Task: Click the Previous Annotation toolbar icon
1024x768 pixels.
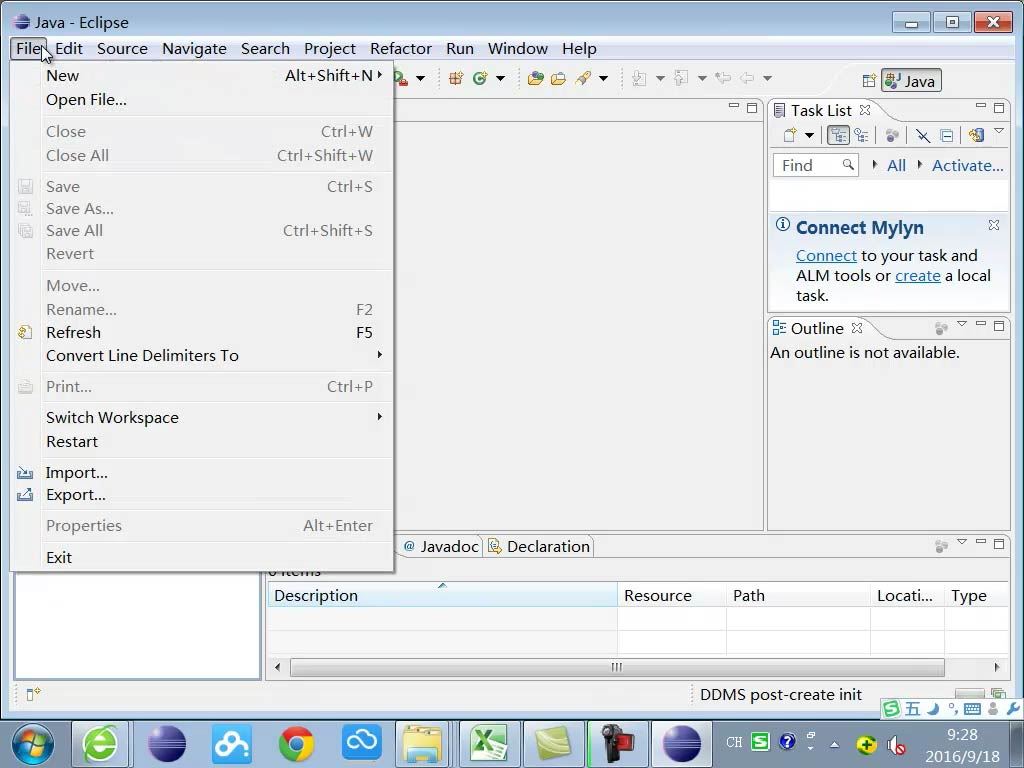Action: [681, 78]
